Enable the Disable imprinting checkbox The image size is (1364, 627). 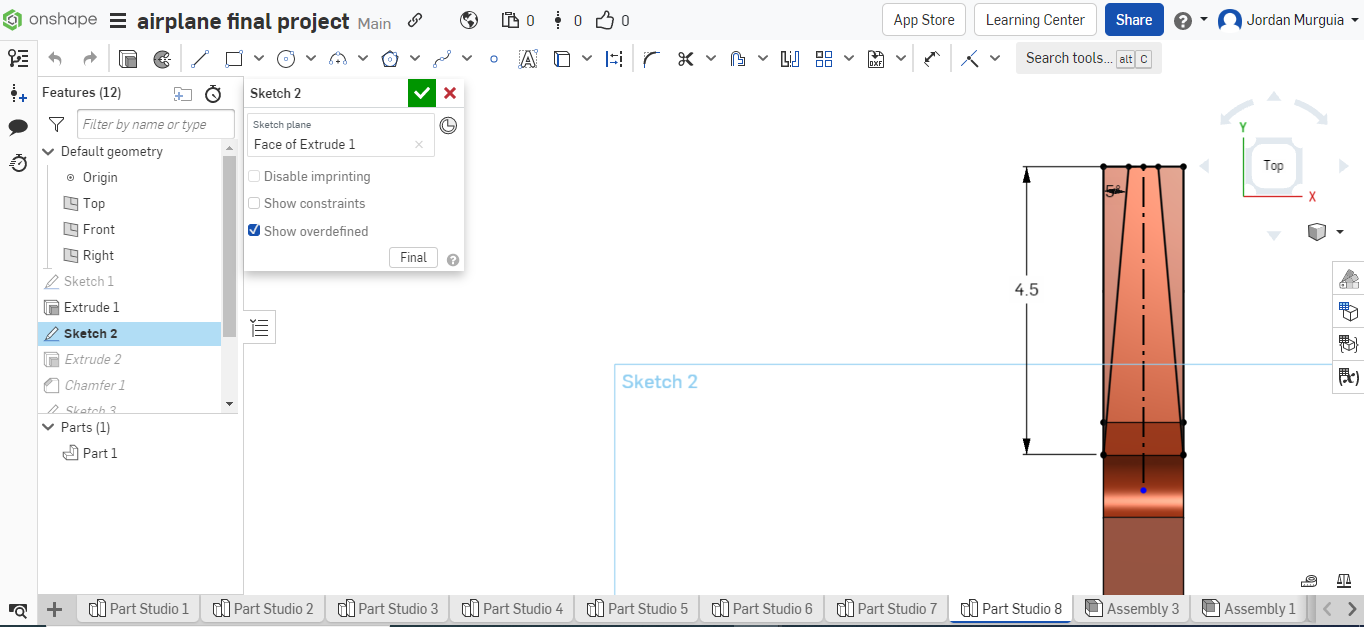253,176
